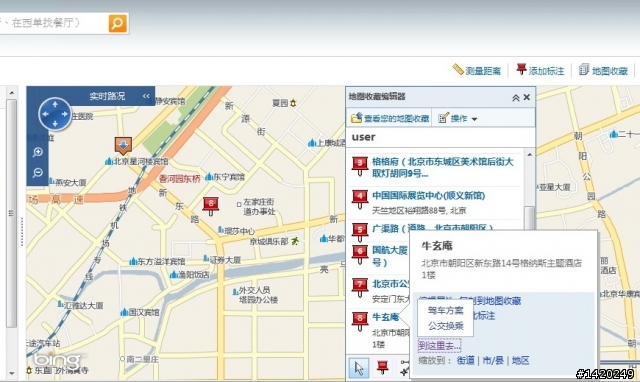The height and width of the screenshot is (382, 640).
Task: Click pushpin 8 icon in favorites list
Action: coord(360,322)
